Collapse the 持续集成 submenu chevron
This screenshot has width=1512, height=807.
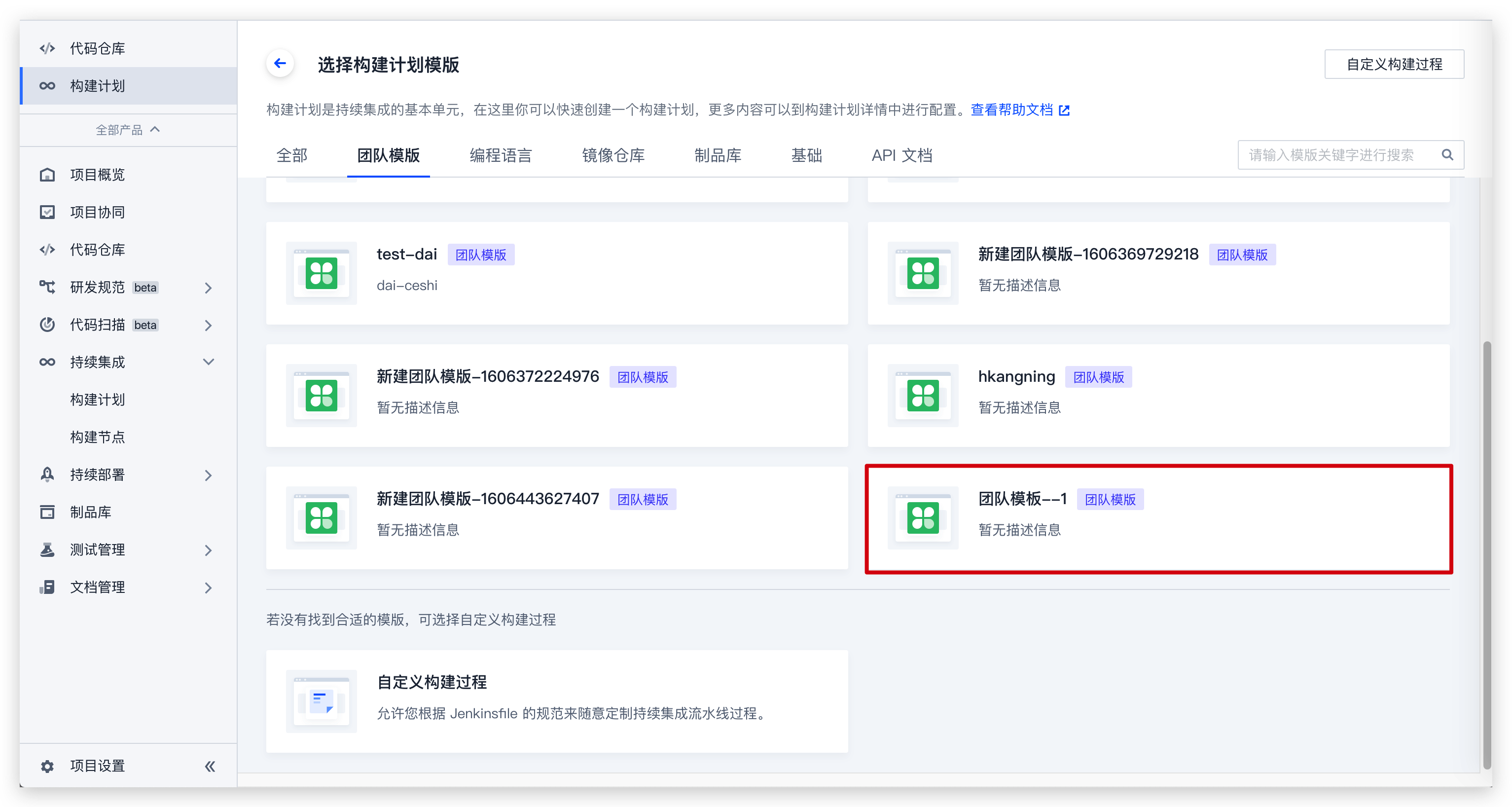(x=209, y=362)
